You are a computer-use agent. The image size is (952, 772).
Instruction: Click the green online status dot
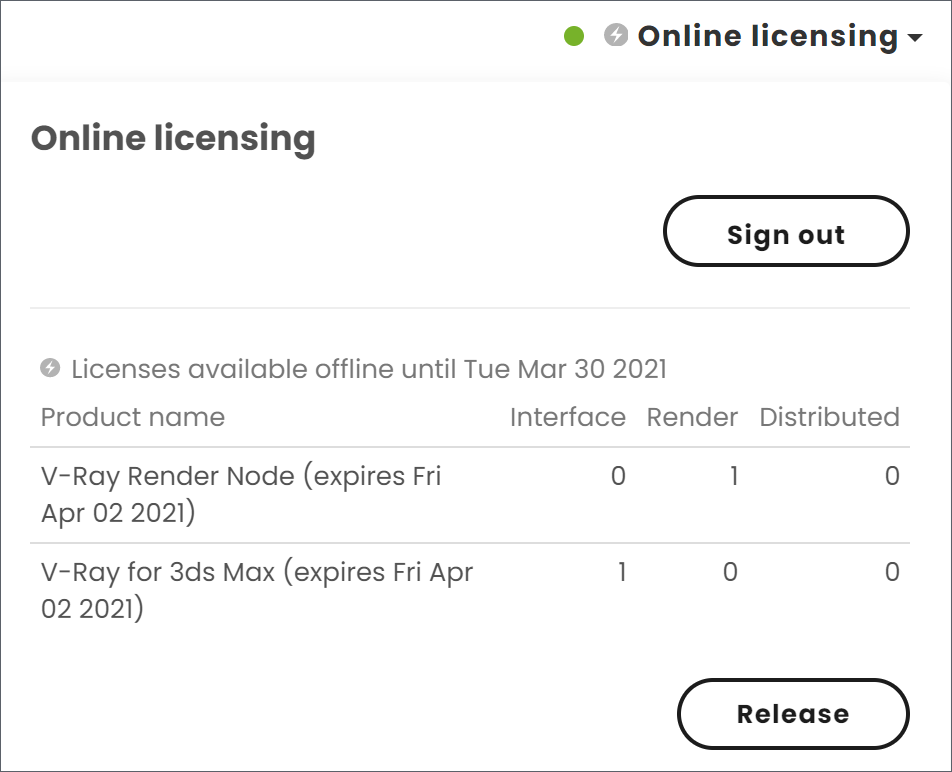(574, 37)
